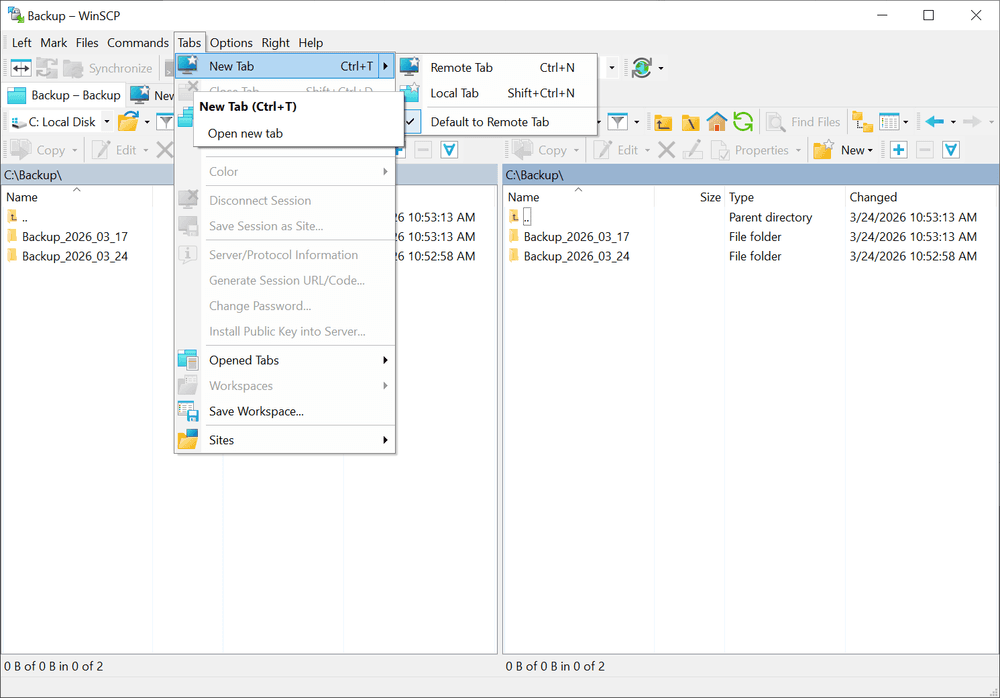Open the C: Local Disk drive dropdown
This screenshot has width=1000, height=698.
click(x=107, y=122)
